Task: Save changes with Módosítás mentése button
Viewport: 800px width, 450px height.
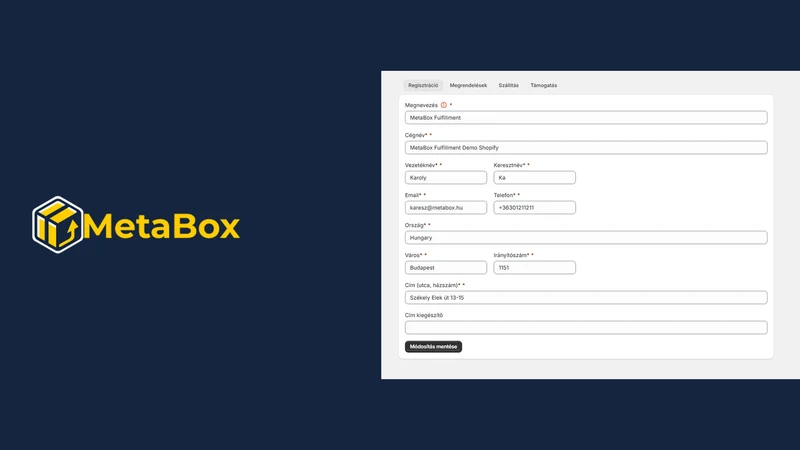Action: click(433, 346)
